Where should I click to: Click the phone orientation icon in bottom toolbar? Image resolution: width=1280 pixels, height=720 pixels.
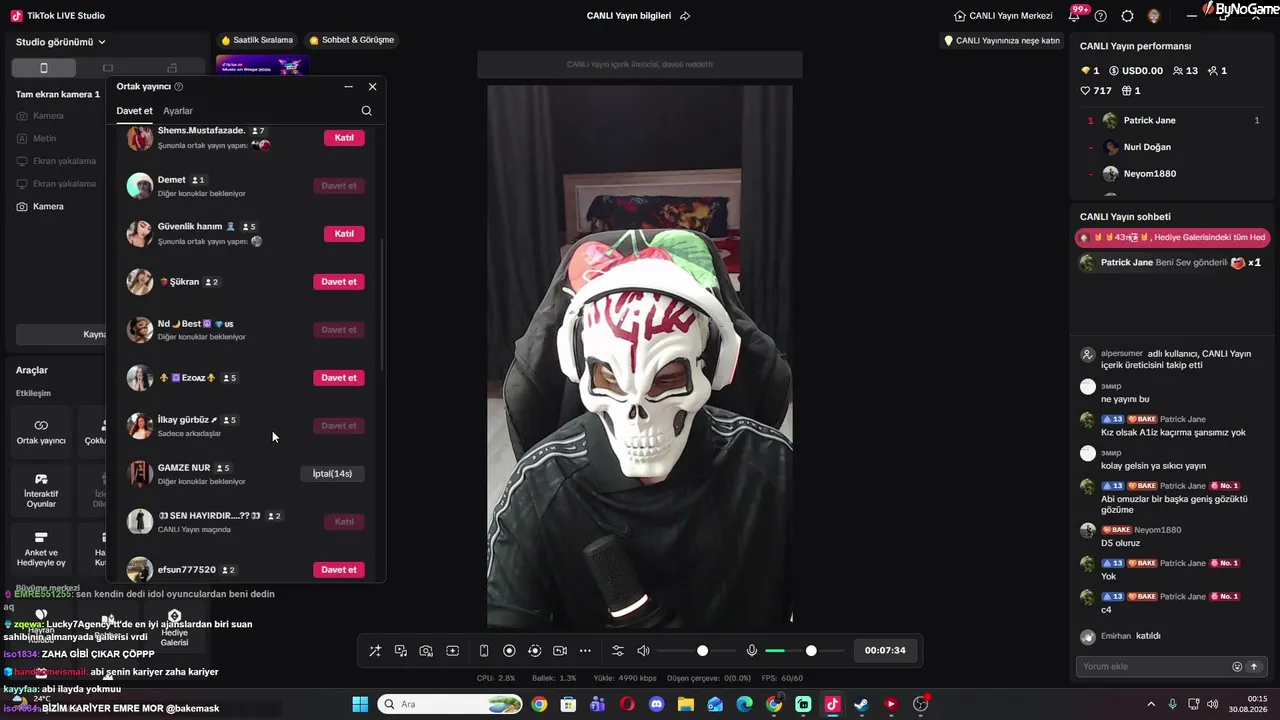tap(484, 651)
